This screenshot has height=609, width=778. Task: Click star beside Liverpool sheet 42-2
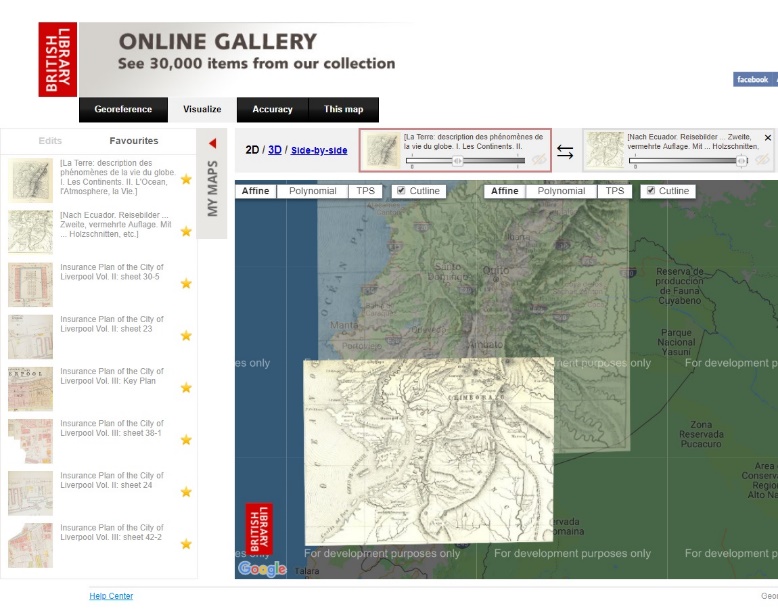click(186, 544)
